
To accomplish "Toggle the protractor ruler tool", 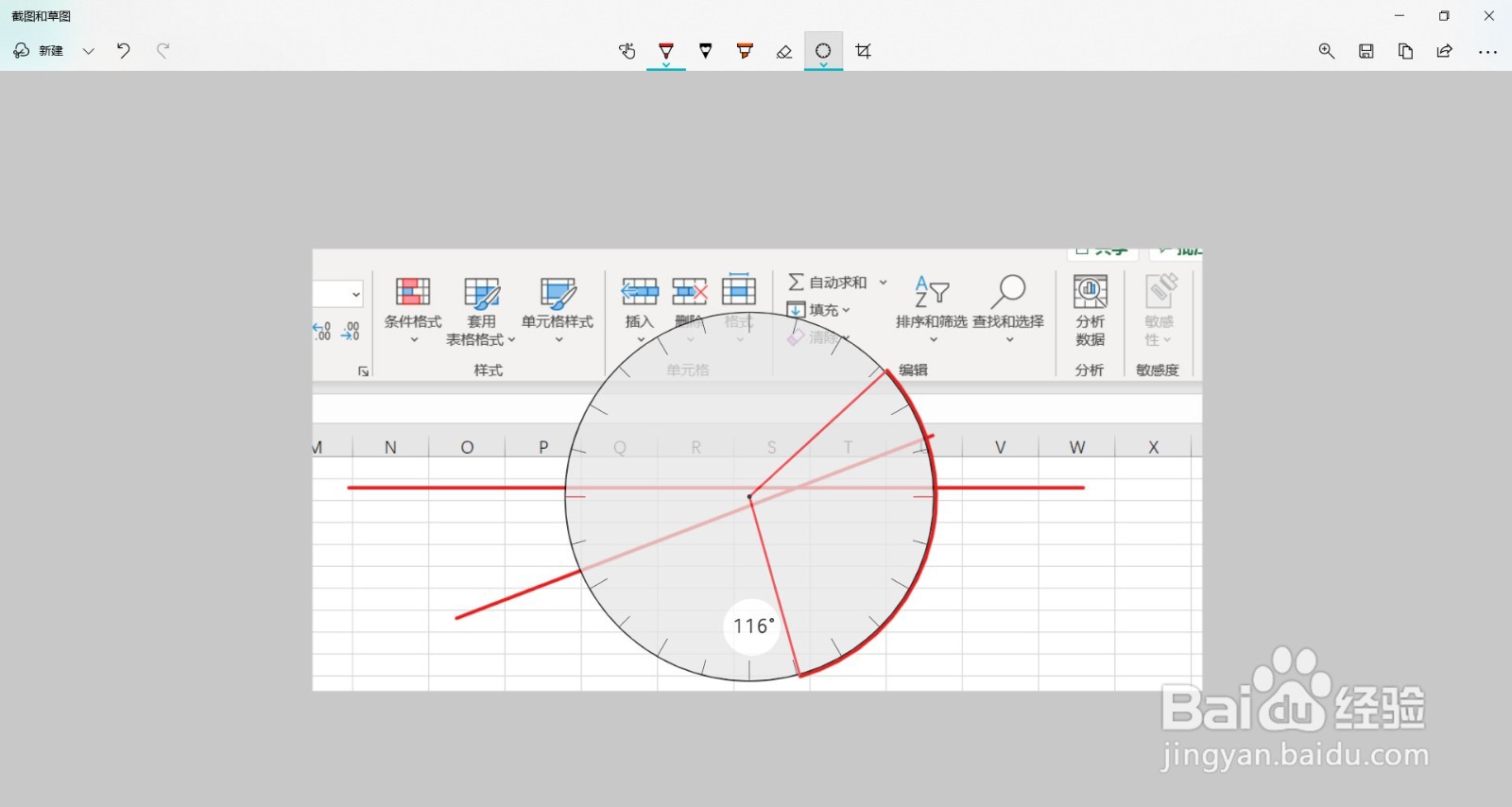I will tap(823, 51).
